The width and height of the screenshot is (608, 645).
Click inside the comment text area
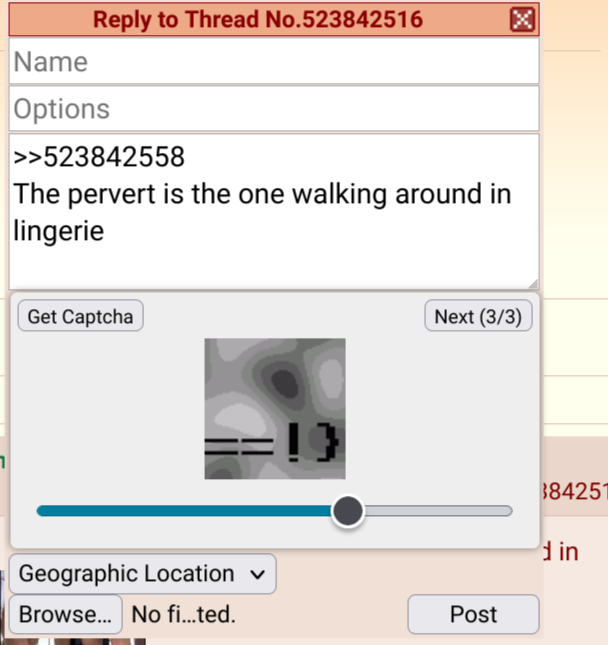pyautogui.click(x=274, y=211)
